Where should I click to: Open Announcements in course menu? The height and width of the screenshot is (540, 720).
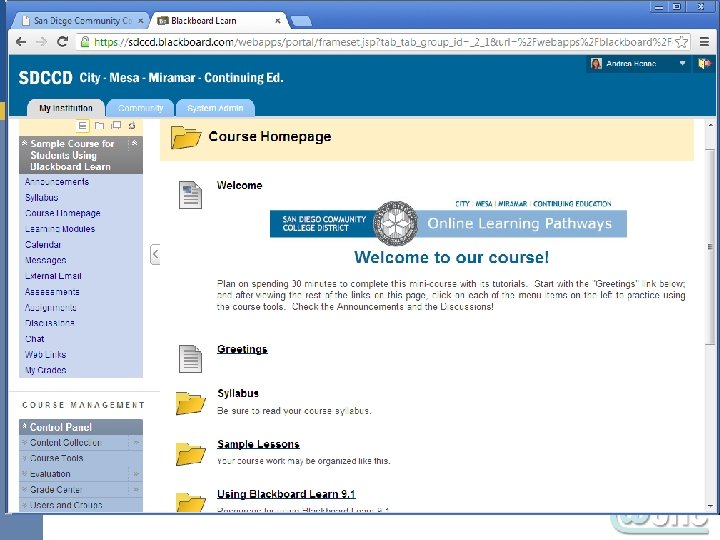[x=57, y=182]
